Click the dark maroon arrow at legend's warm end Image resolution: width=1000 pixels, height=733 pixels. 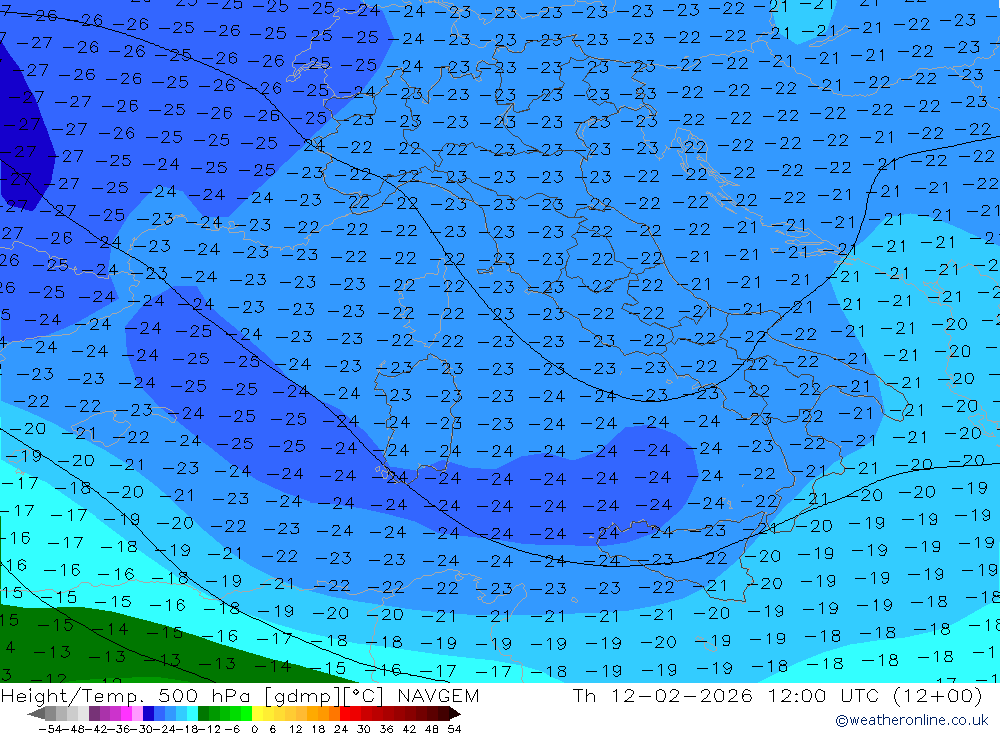coord(455,714)
